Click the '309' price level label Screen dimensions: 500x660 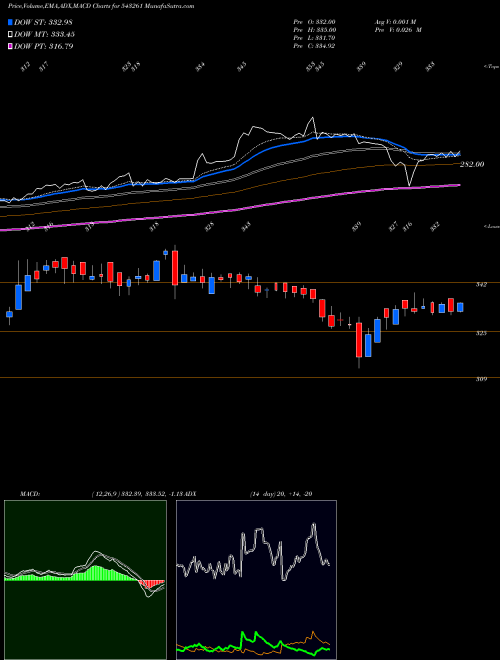coord(481,379)
